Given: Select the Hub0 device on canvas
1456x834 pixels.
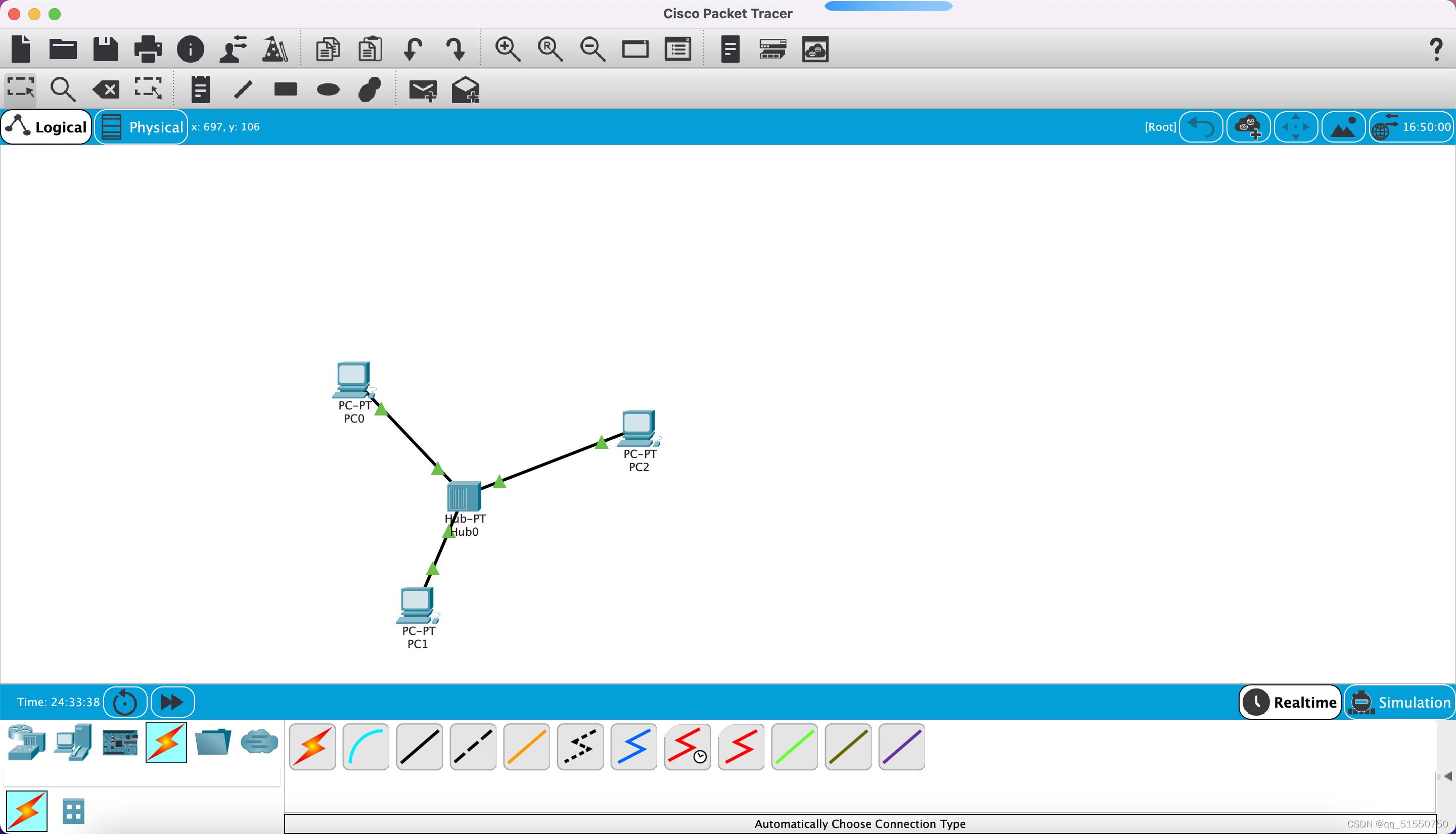Looking at the screenshot, I should [x=464, y=496].
